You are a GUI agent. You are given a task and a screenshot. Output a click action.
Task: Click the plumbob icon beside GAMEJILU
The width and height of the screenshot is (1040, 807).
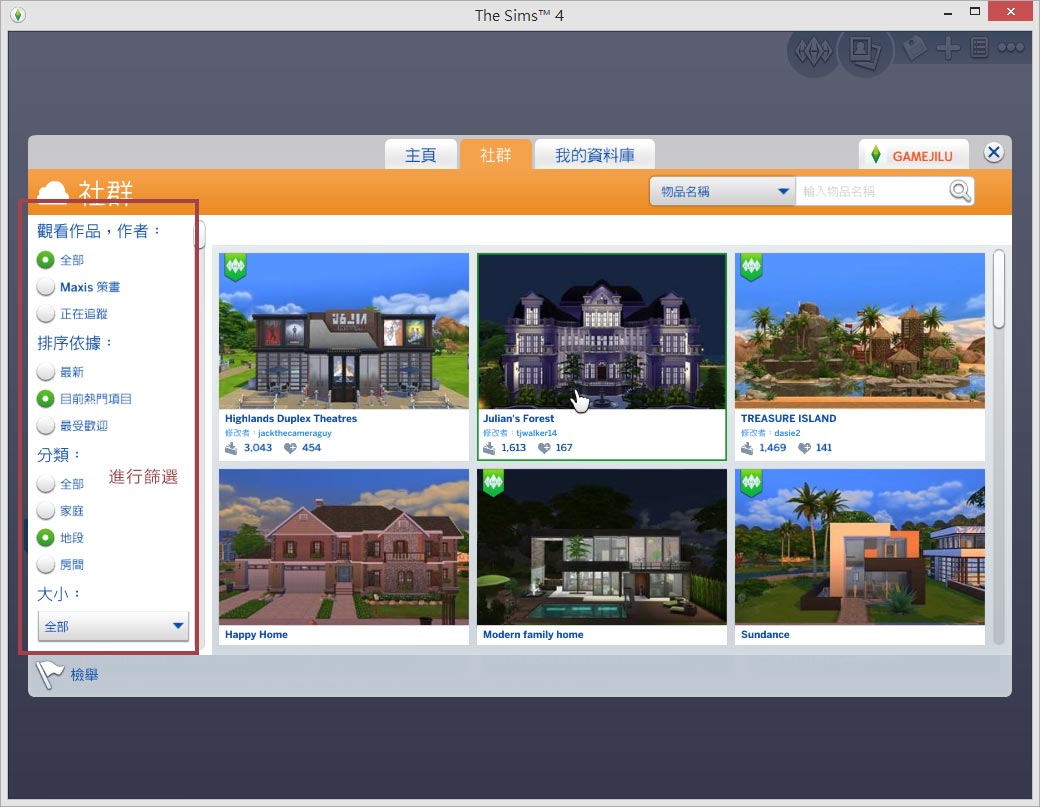click(x=876, y=155)
